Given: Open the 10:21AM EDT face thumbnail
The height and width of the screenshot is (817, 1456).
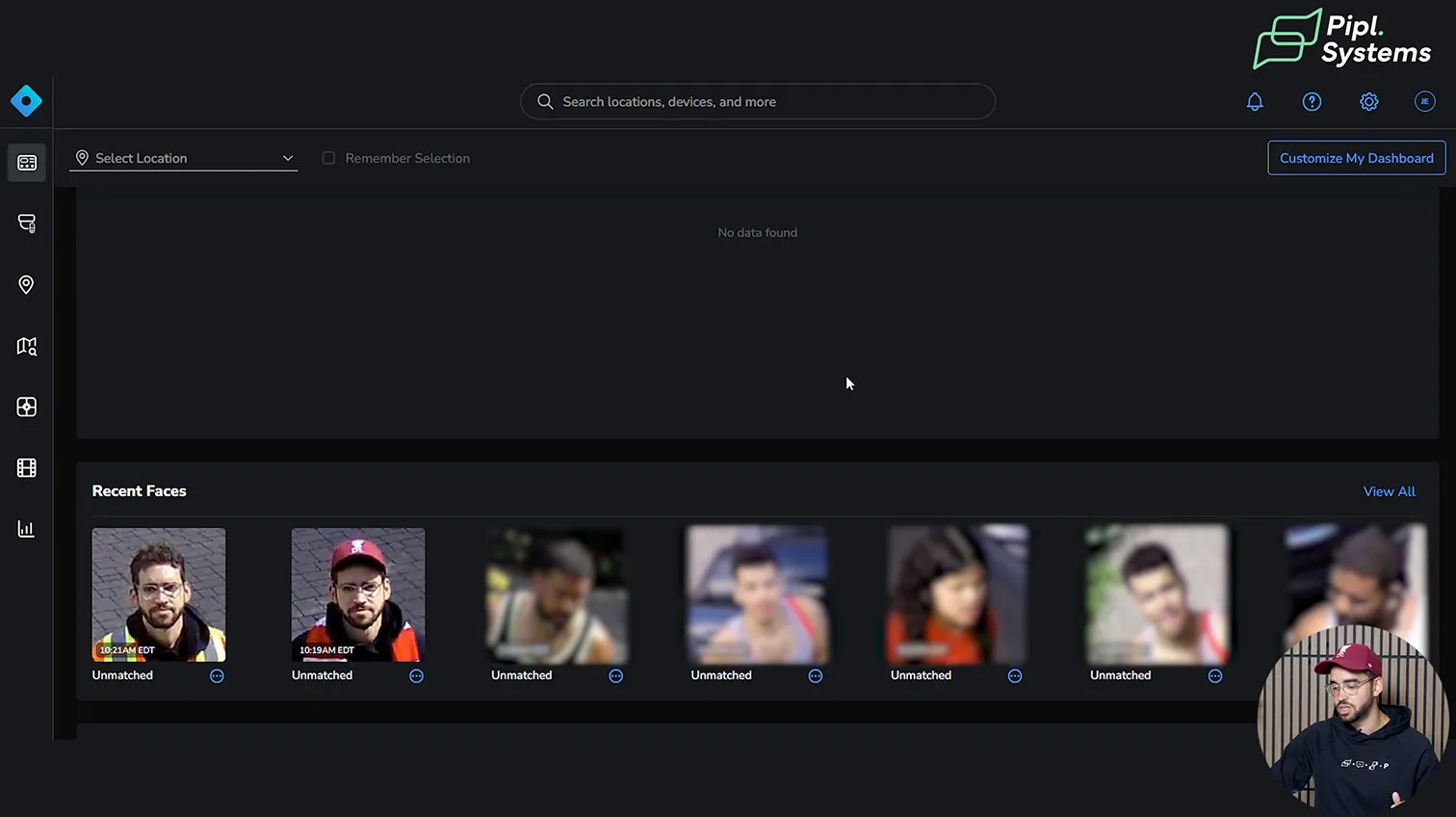Looking at the screenshot, I should click(x=159, y=593).
